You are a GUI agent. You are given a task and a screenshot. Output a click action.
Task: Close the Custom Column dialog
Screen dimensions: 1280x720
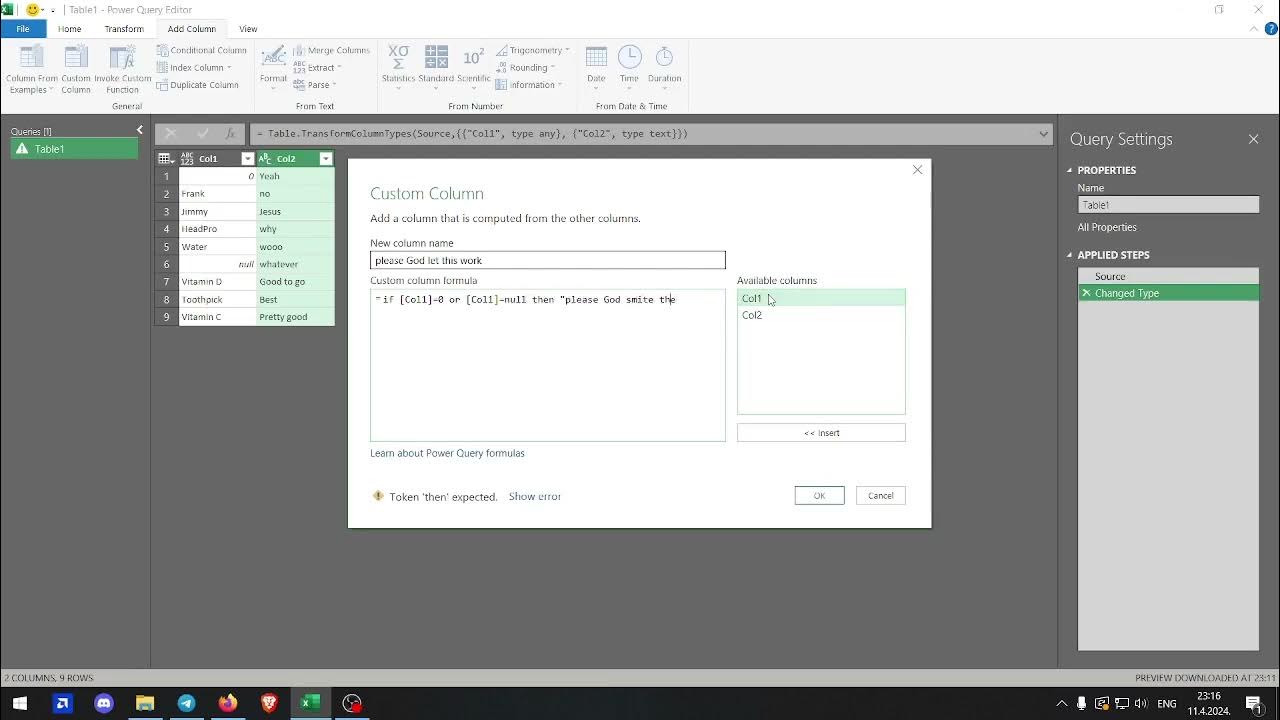coord(917,170)
